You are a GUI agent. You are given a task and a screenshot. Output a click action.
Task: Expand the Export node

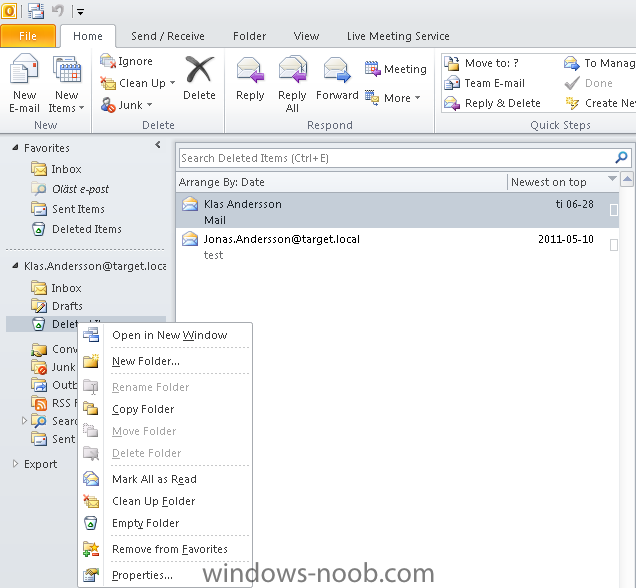15,464
